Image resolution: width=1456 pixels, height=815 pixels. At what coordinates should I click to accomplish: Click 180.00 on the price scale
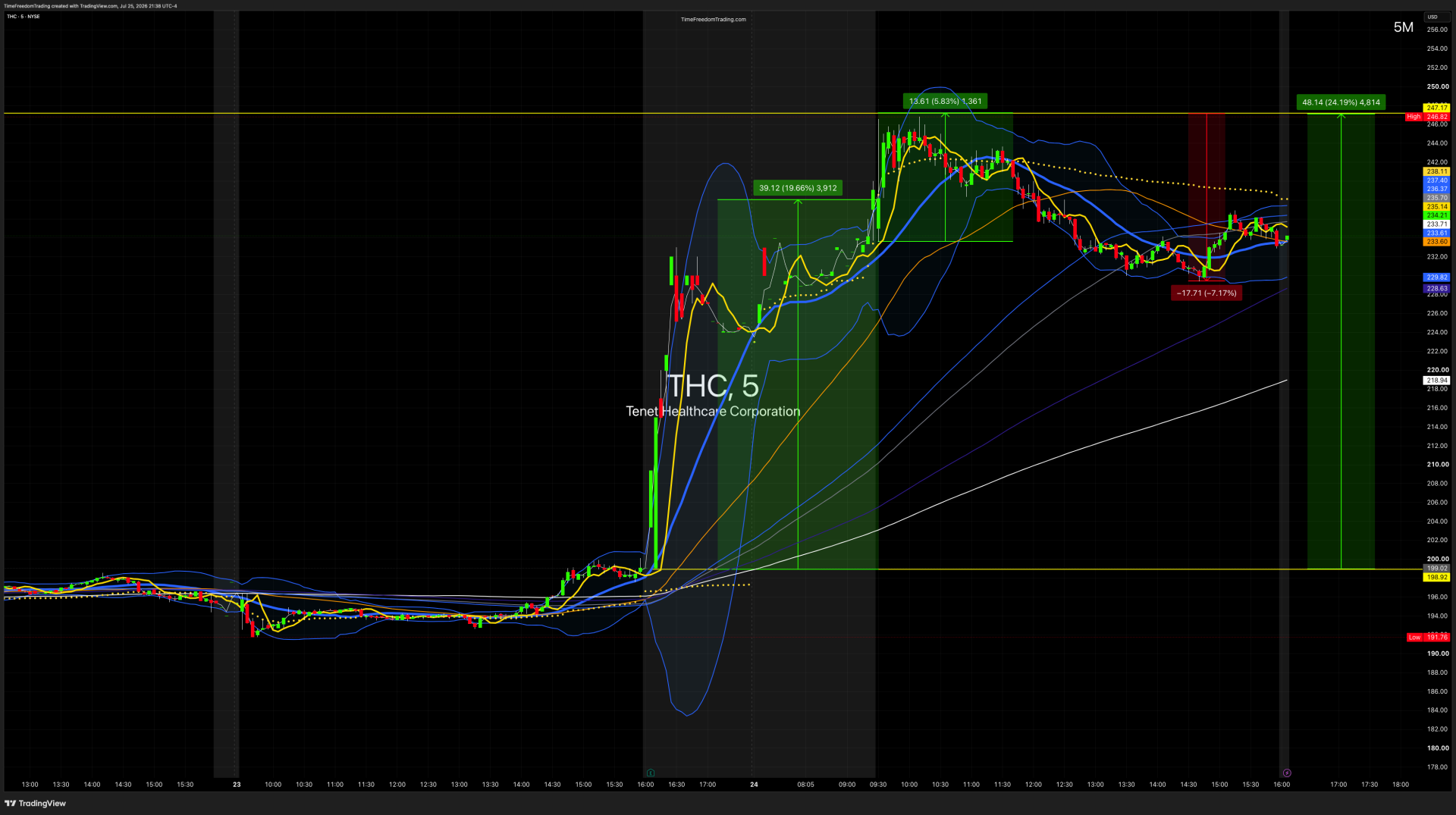[x=1438, y=748]
